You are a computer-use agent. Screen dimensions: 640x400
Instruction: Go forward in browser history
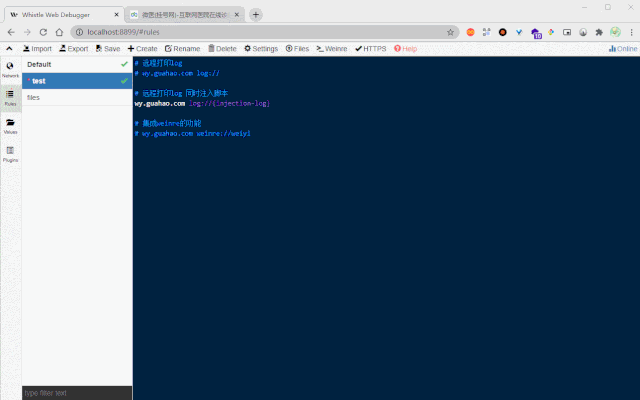(27, 32)
